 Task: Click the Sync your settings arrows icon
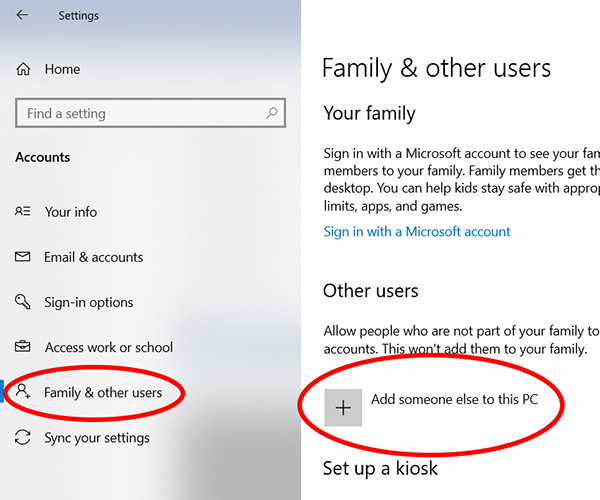coord(23,438)
